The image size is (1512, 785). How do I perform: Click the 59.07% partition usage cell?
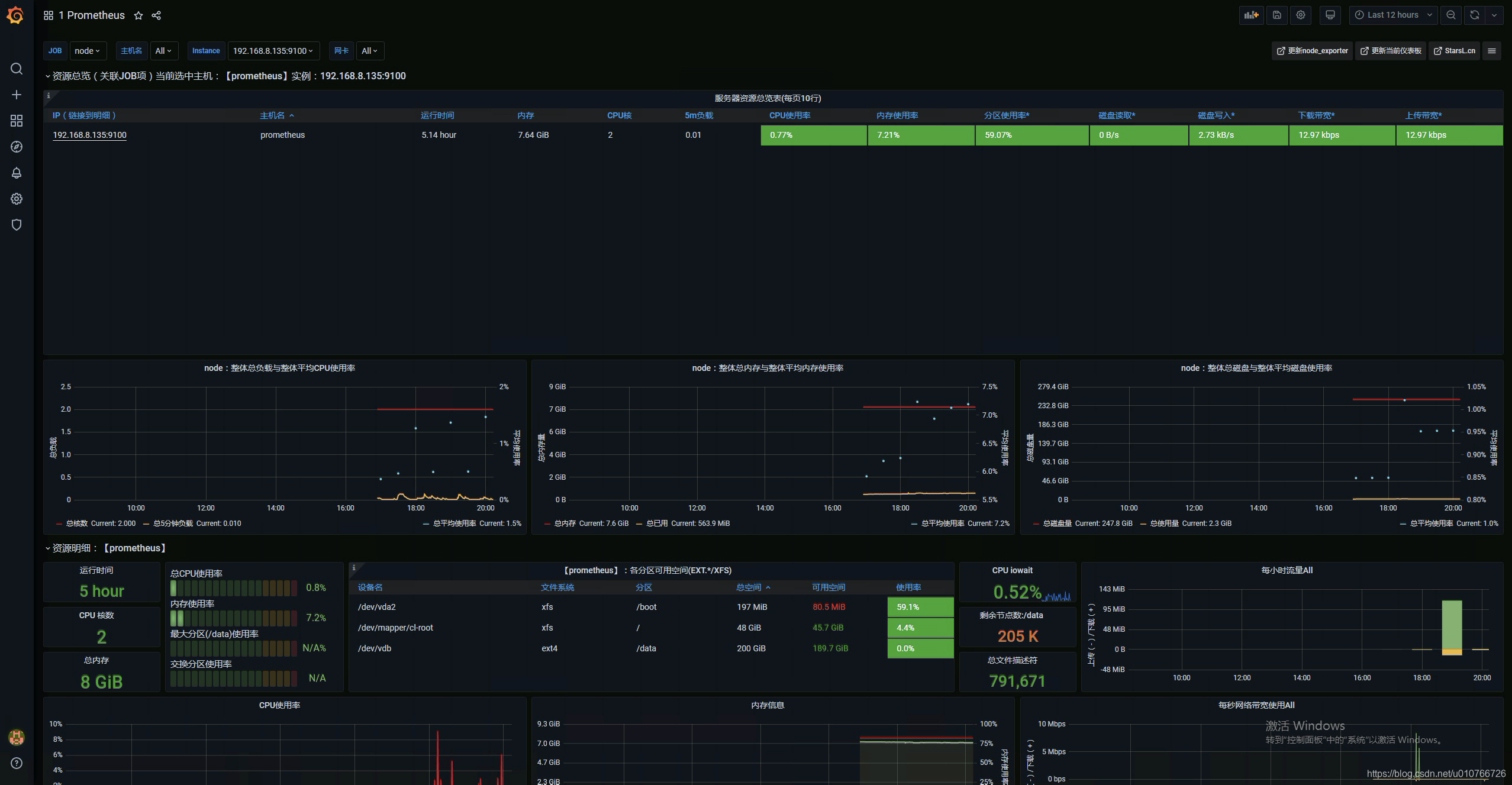pyautogui.click(x=1032, y=135)
